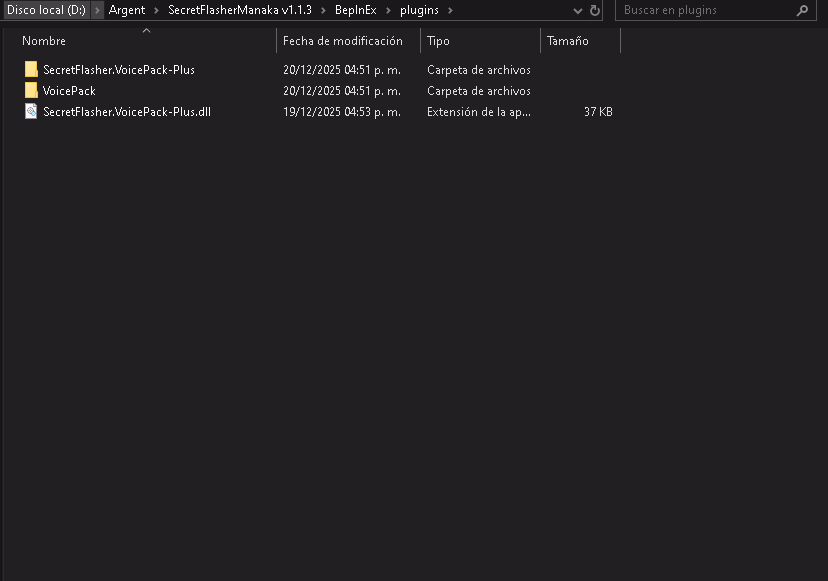Sort by Fecha de modificación column
The width and height of the screenshot is (828, 581).
coord(342,41)
